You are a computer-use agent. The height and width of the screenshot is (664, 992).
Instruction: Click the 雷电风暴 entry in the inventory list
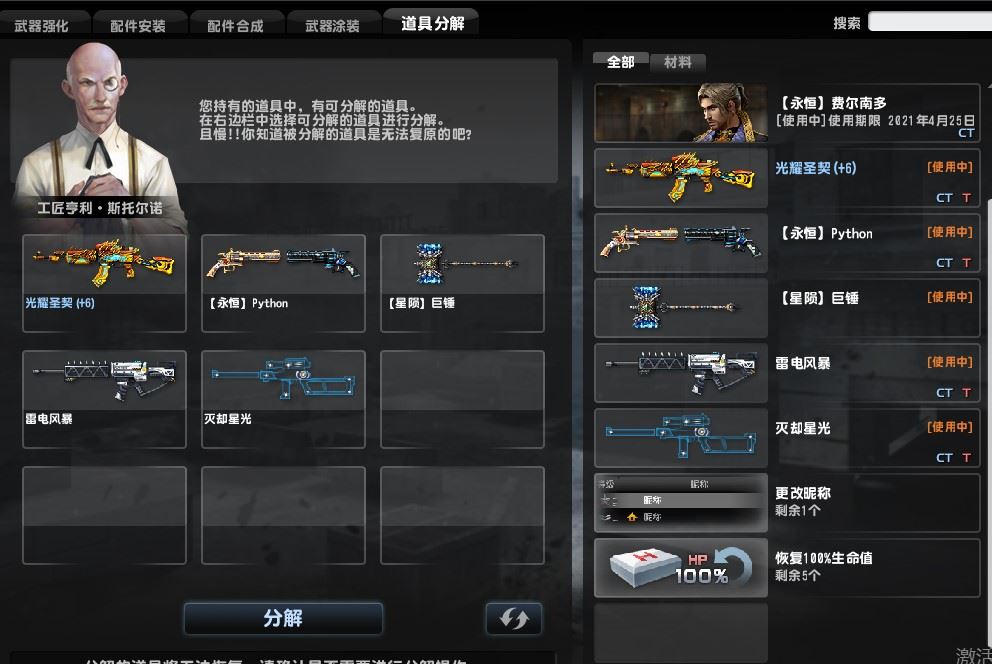(x=787, y=372)
